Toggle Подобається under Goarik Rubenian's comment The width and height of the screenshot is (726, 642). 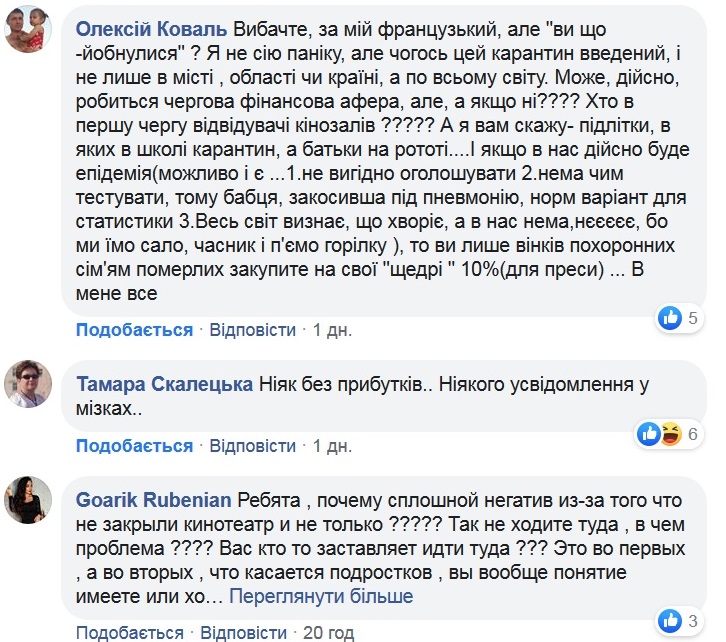click(130, 633)
